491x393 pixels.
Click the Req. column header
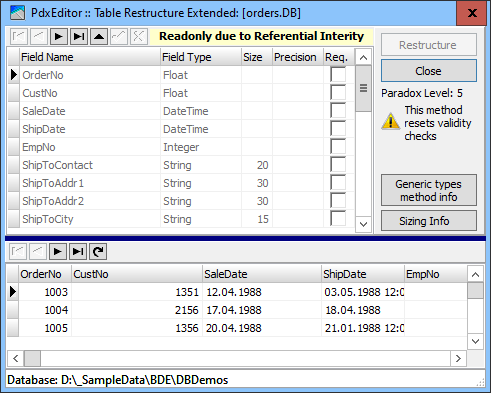(x=339, y=57)
